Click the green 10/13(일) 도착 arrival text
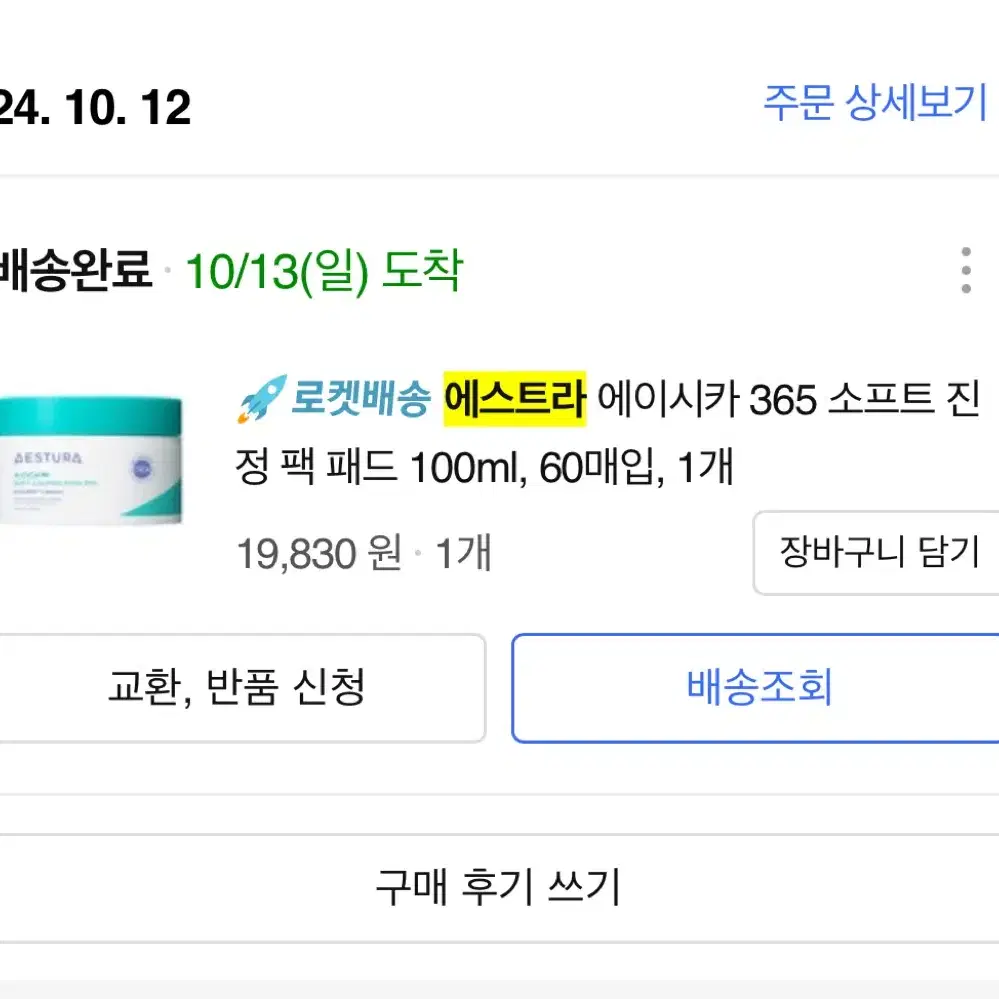The height and width of the screenshot is (999, 999). coord(324,271)
